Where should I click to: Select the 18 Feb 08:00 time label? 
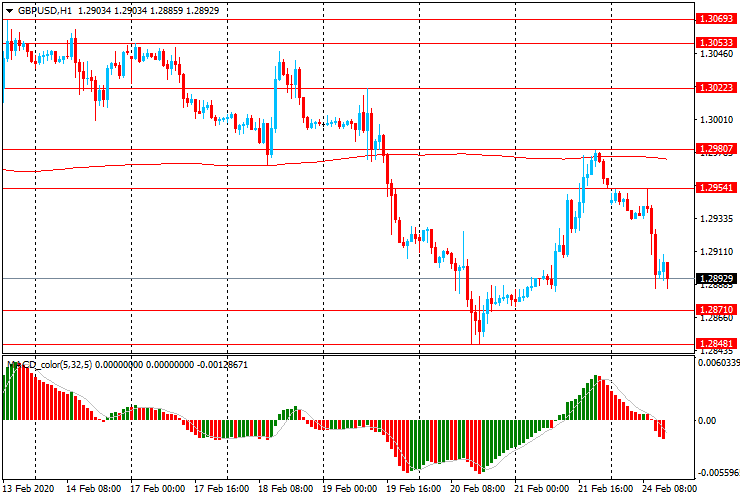[x=286, y=488]
